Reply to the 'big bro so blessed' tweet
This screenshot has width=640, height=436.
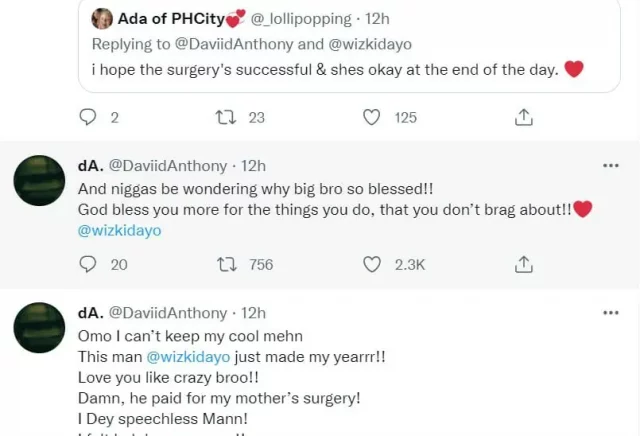[88, 264]
